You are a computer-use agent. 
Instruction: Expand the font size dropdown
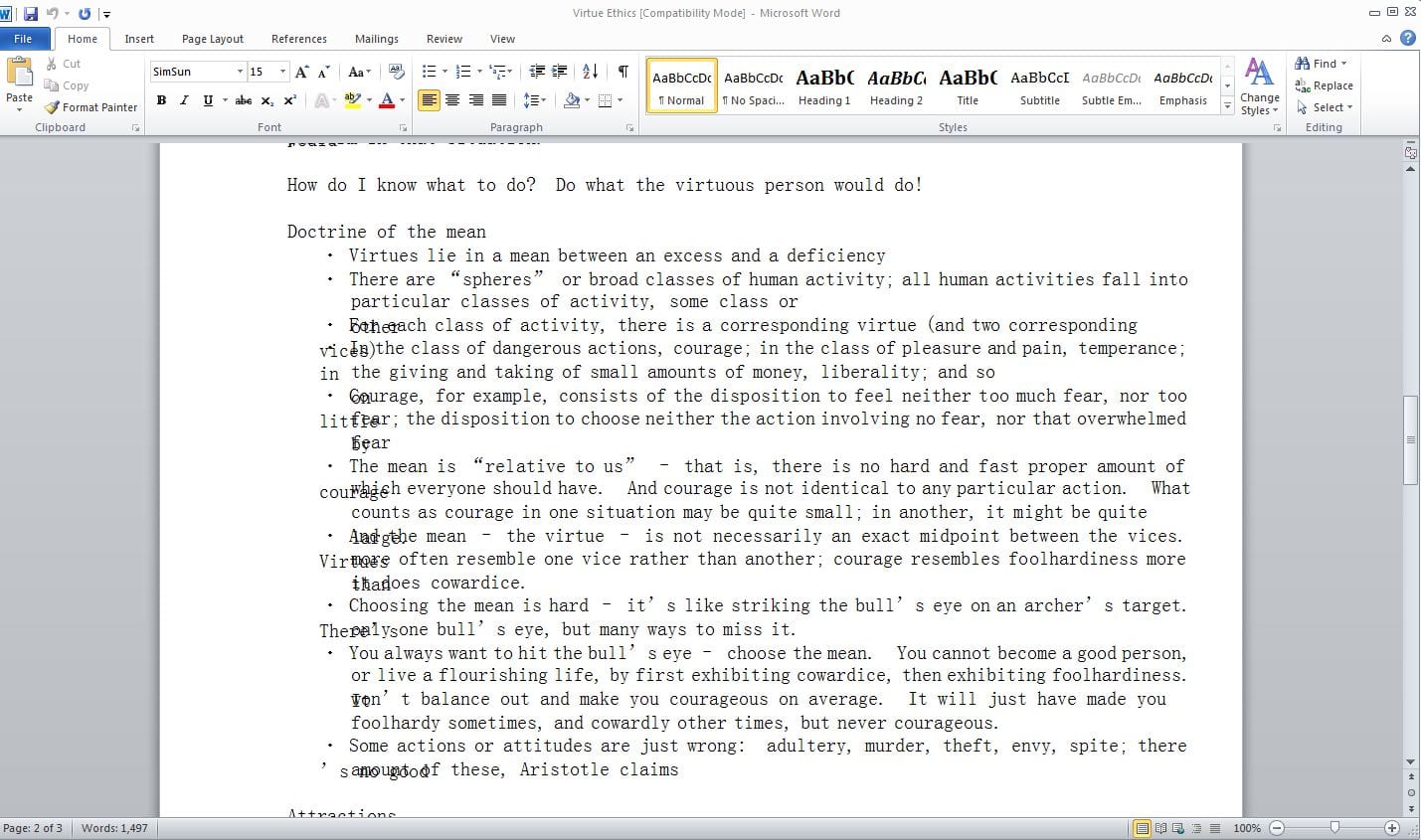tap(282, 72)
